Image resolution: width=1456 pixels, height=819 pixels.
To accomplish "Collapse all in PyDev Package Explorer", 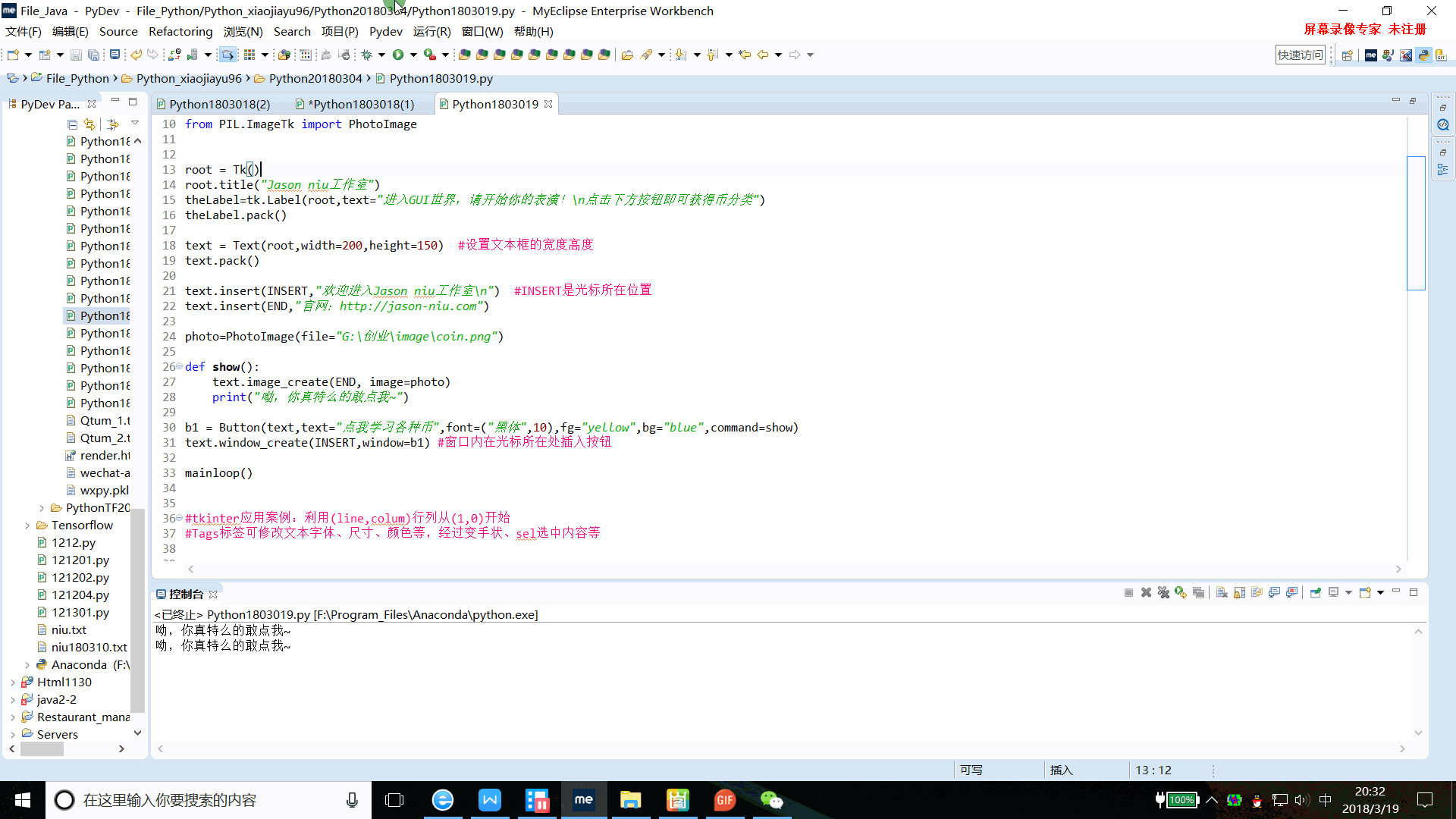I will pos(73,124).
